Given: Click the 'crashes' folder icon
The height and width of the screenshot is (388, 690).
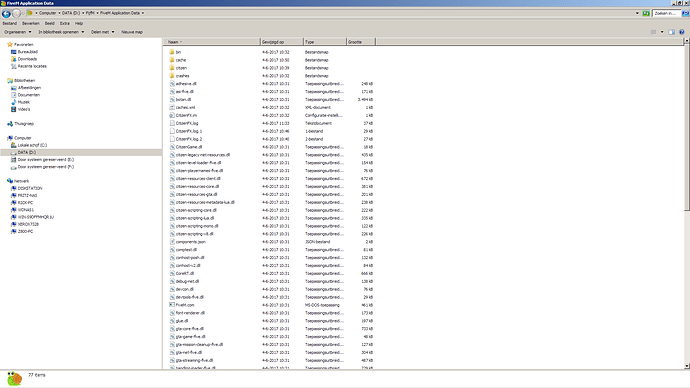Looking at the screenshot, I should pyautogui.click(x=172, y=76).
